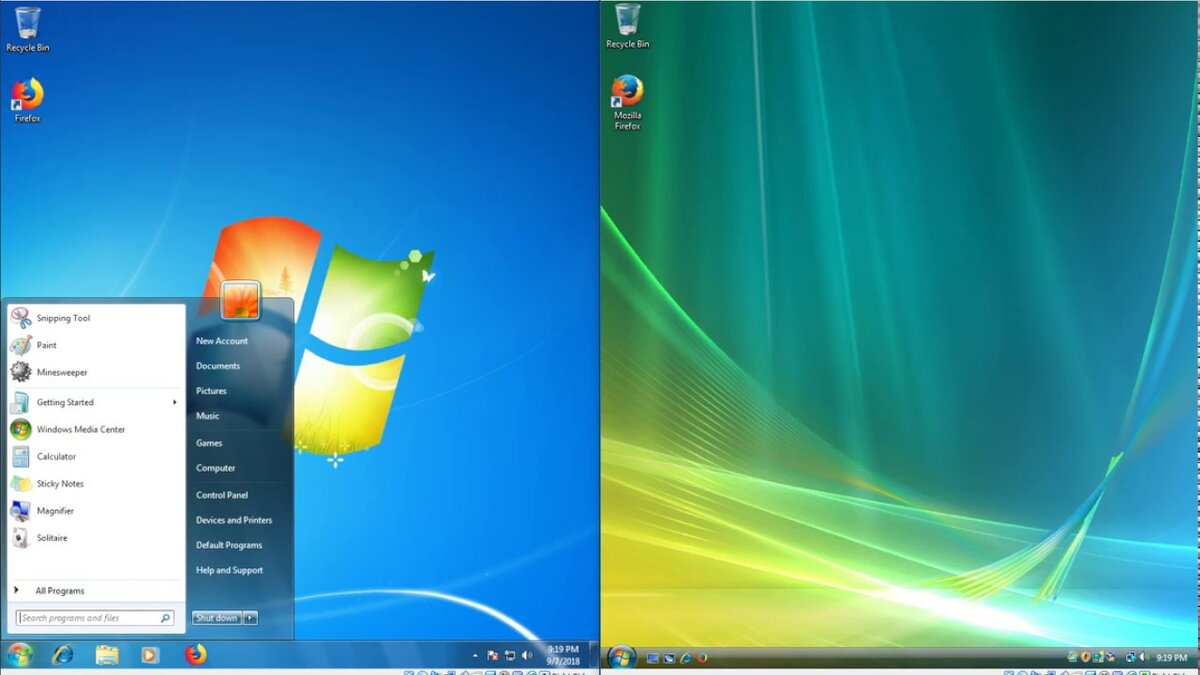Click the Search programs and files box
Screen dimensions: 1200x675
(95, 618)
